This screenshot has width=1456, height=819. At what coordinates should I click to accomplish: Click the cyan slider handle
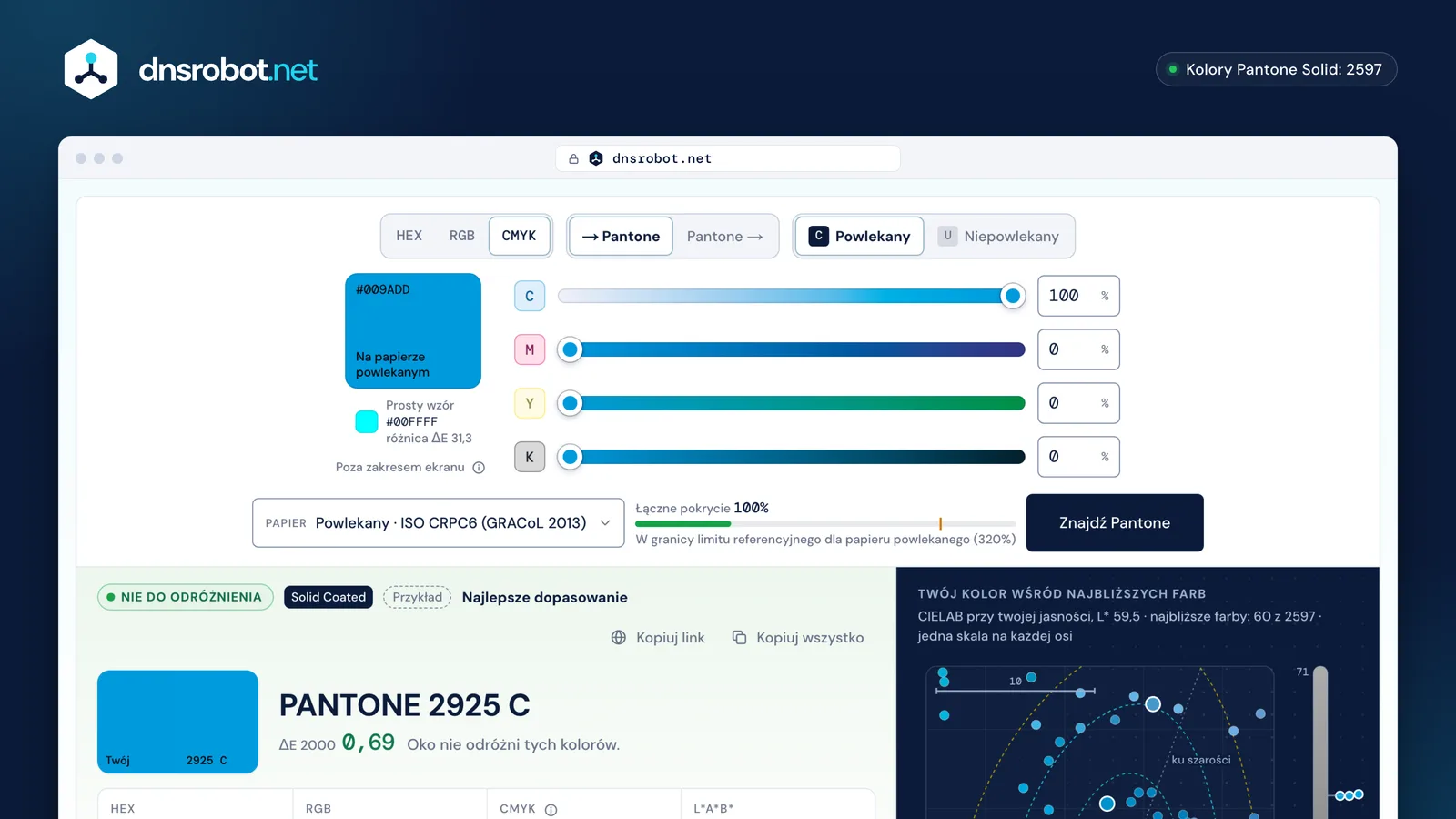[1012, 296]
